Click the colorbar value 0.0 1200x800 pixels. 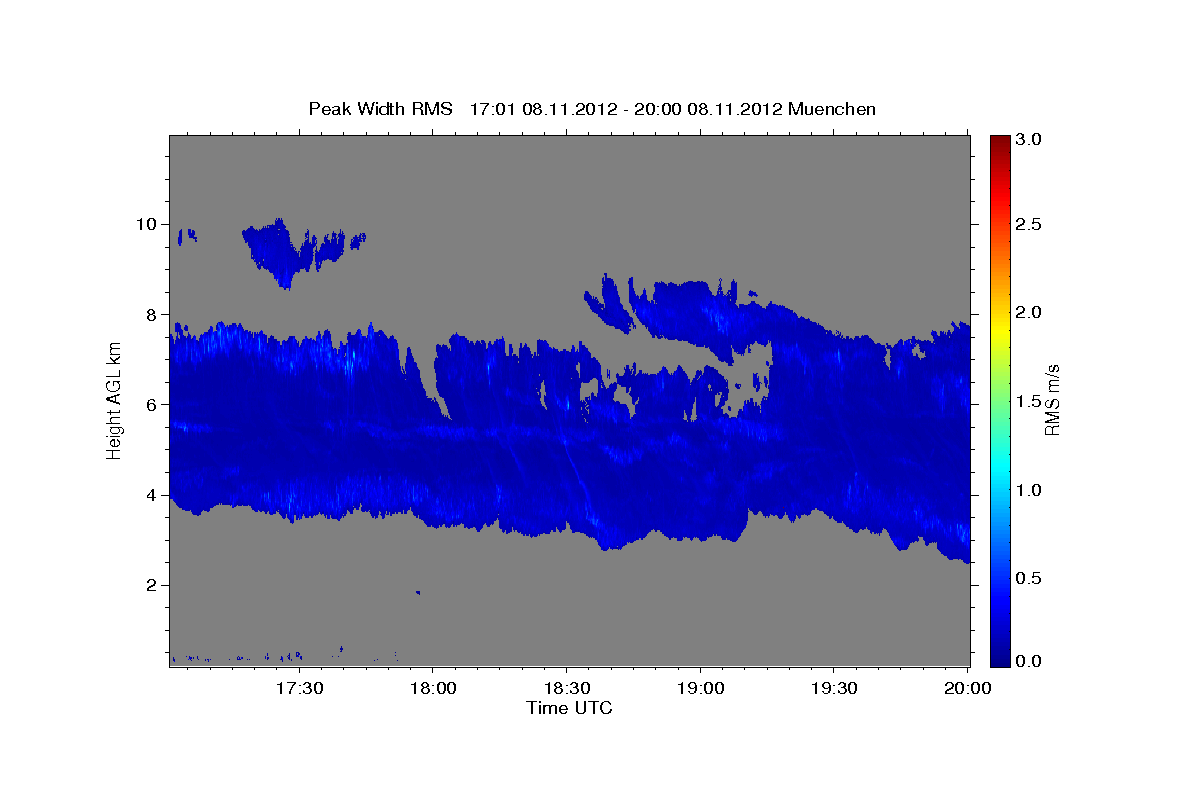point(1029,661)
